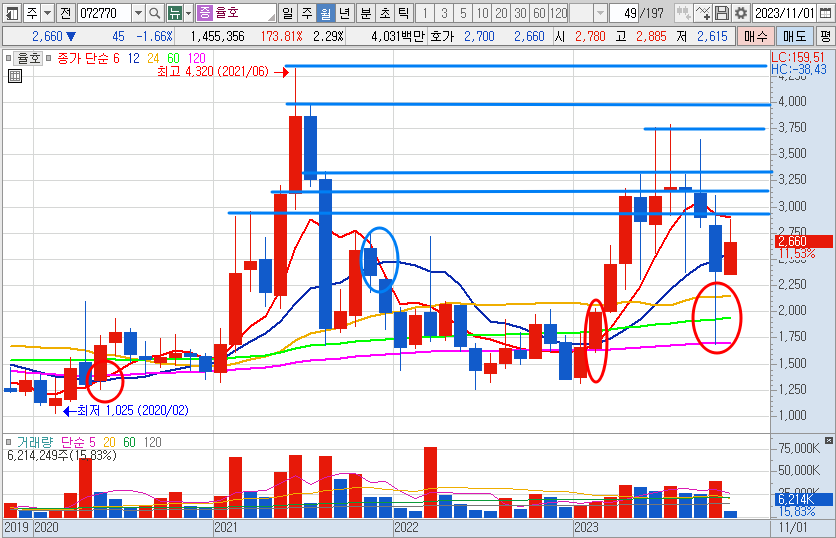
Task: Focus the stock code field 072770
Action: click(x=103, y=13)
